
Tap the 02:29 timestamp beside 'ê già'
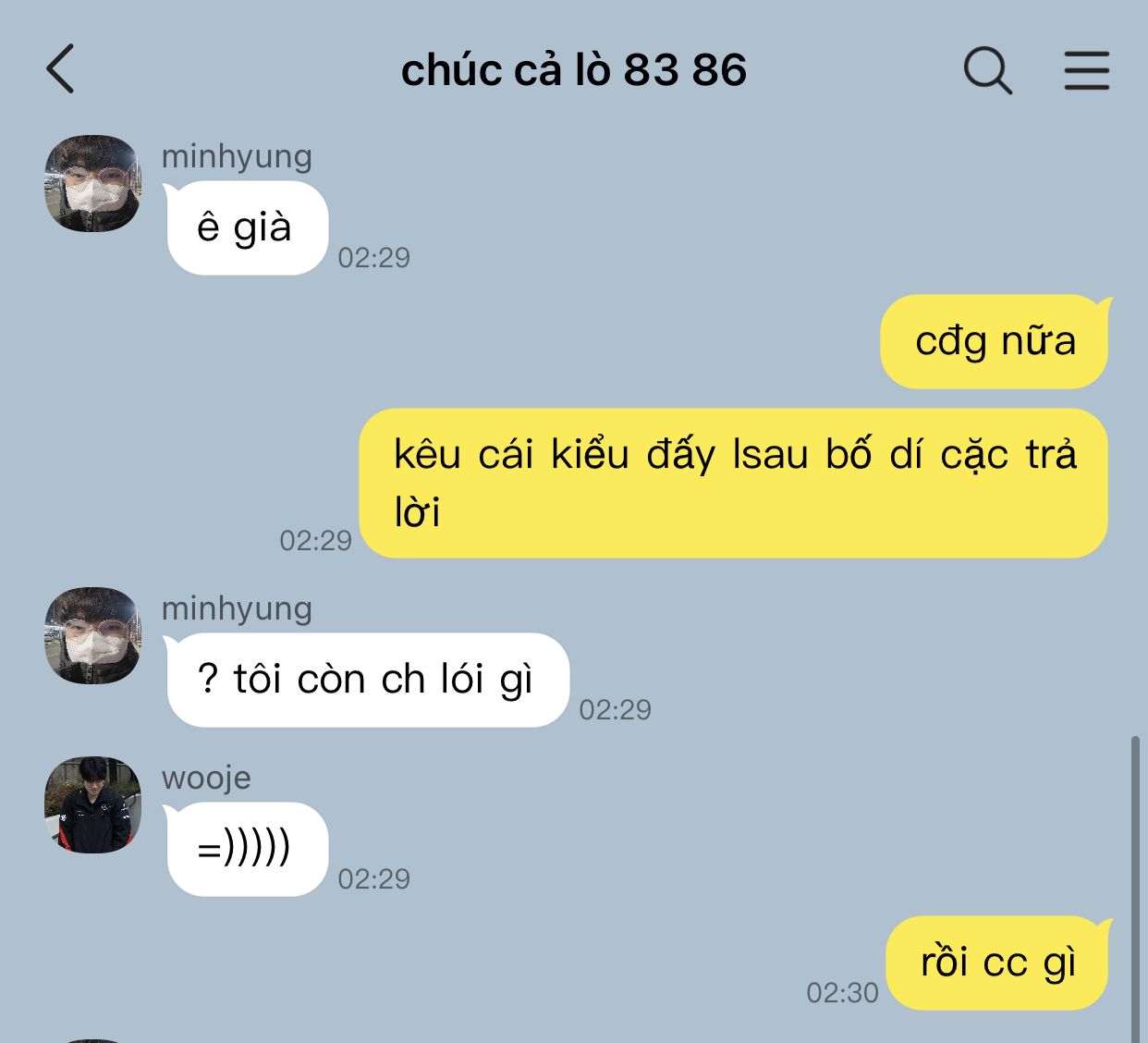point(373,257)
